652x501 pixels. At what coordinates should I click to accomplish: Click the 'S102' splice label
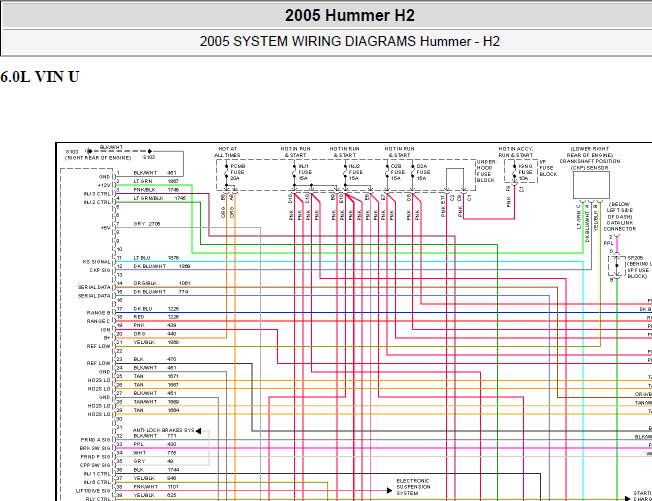click(x=149, y=158)
